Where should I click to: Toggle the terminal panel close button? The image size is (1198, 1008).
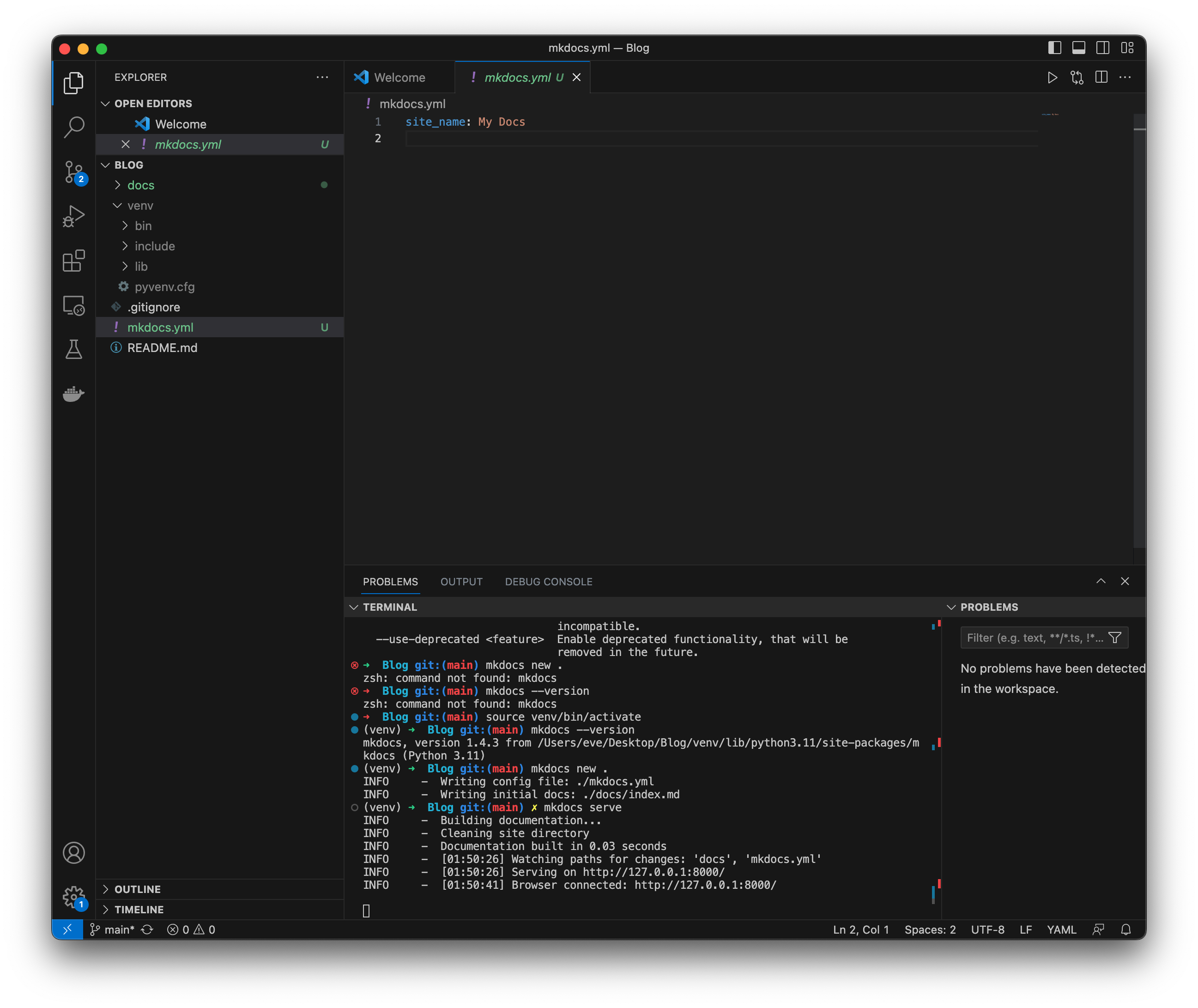1125,580
